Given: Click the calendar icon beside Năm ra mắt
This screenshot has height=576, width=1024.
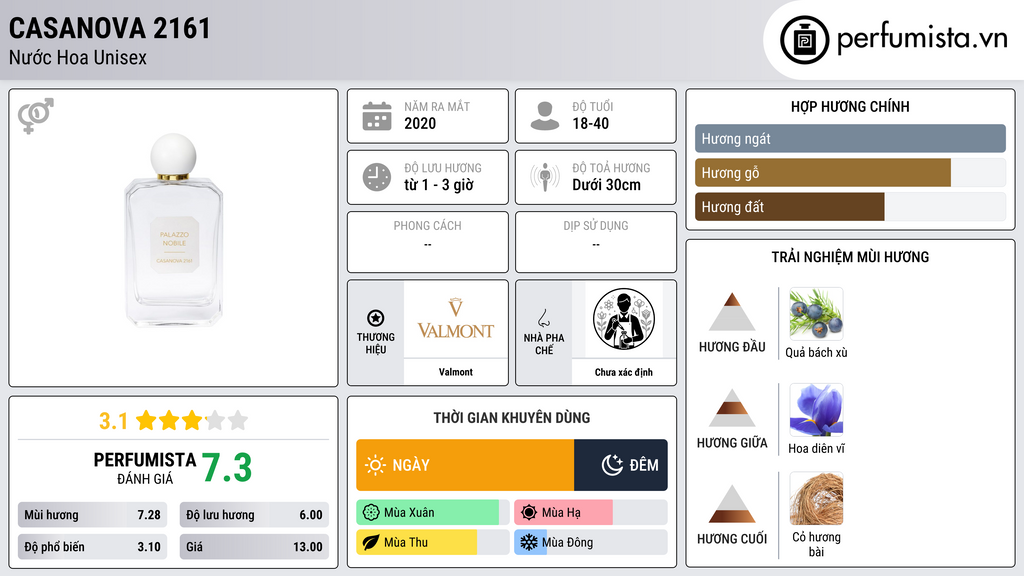Looking at the screenshot, I should click(377, 116).
